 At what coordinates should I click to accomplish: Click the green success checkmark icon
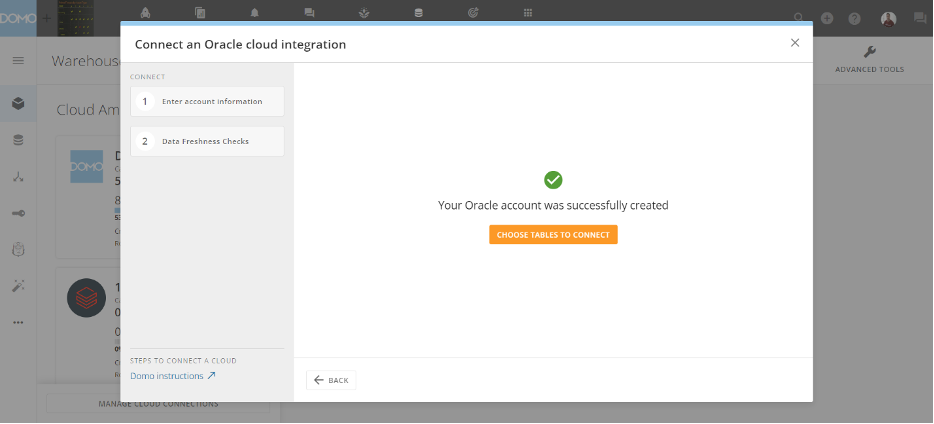(553, 180)
